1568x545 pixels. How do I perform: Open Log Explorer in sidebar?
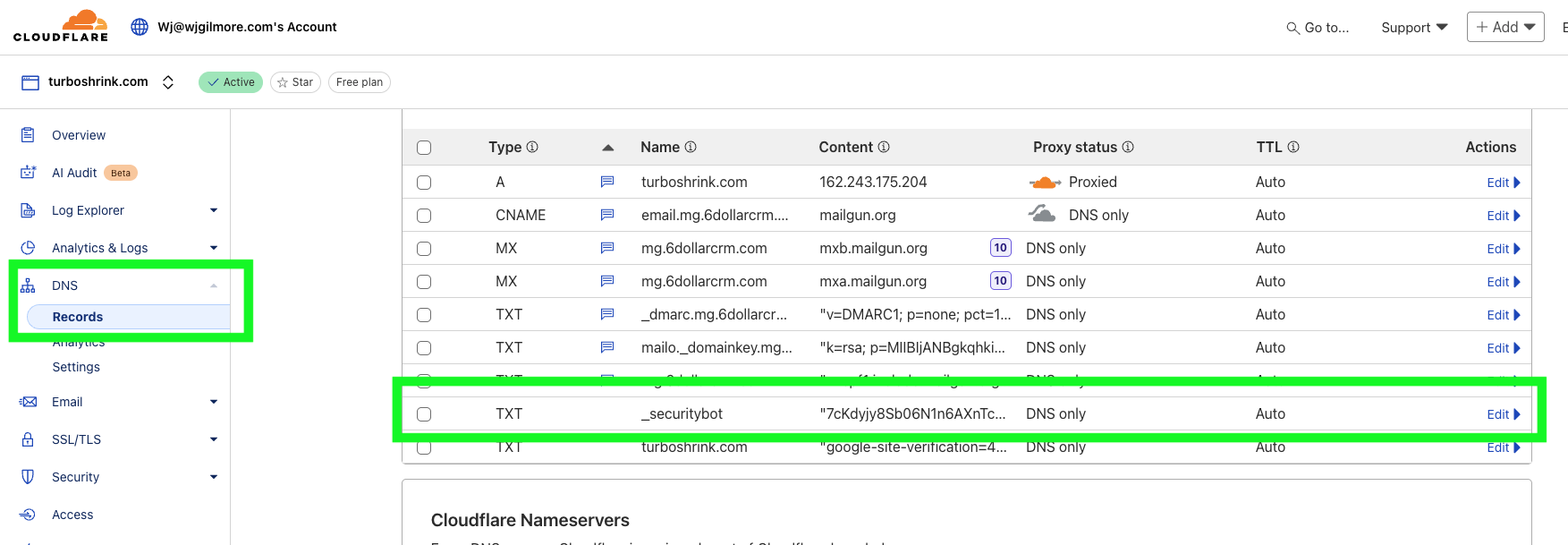88,210
